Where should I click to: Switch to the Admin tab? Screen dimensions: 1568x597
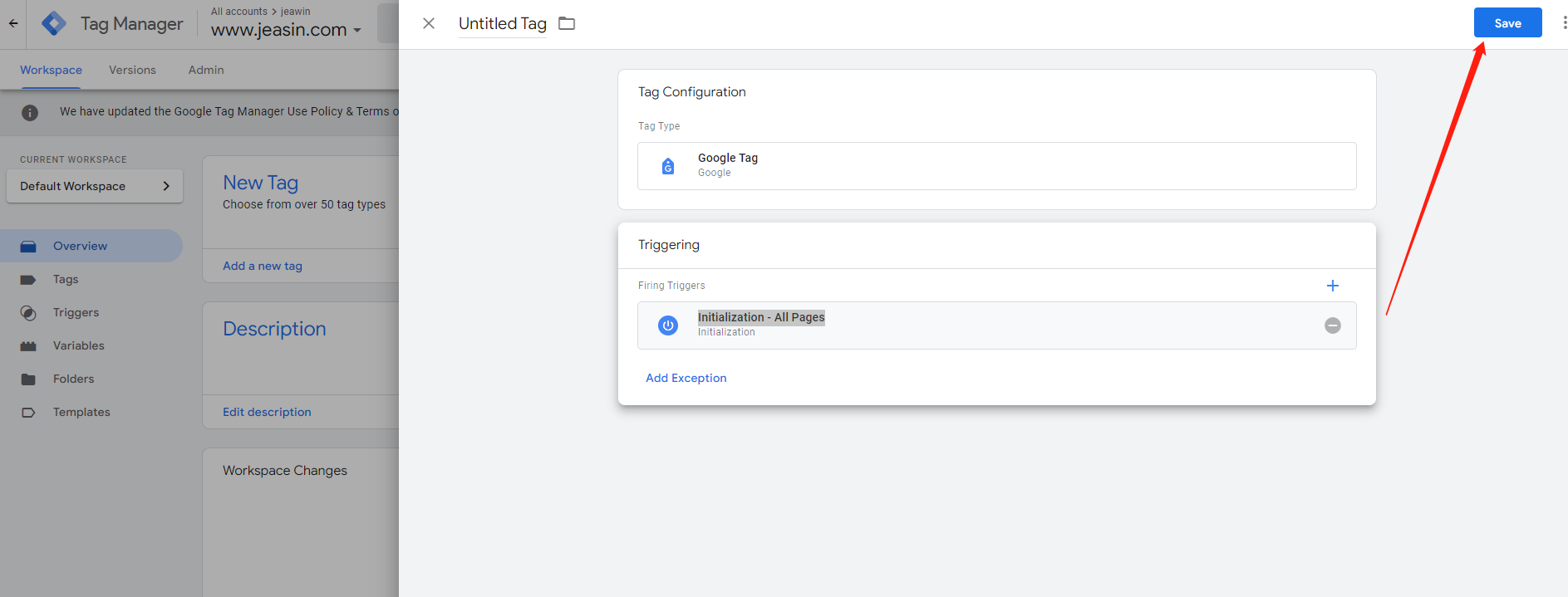click(x=206, y=70)
